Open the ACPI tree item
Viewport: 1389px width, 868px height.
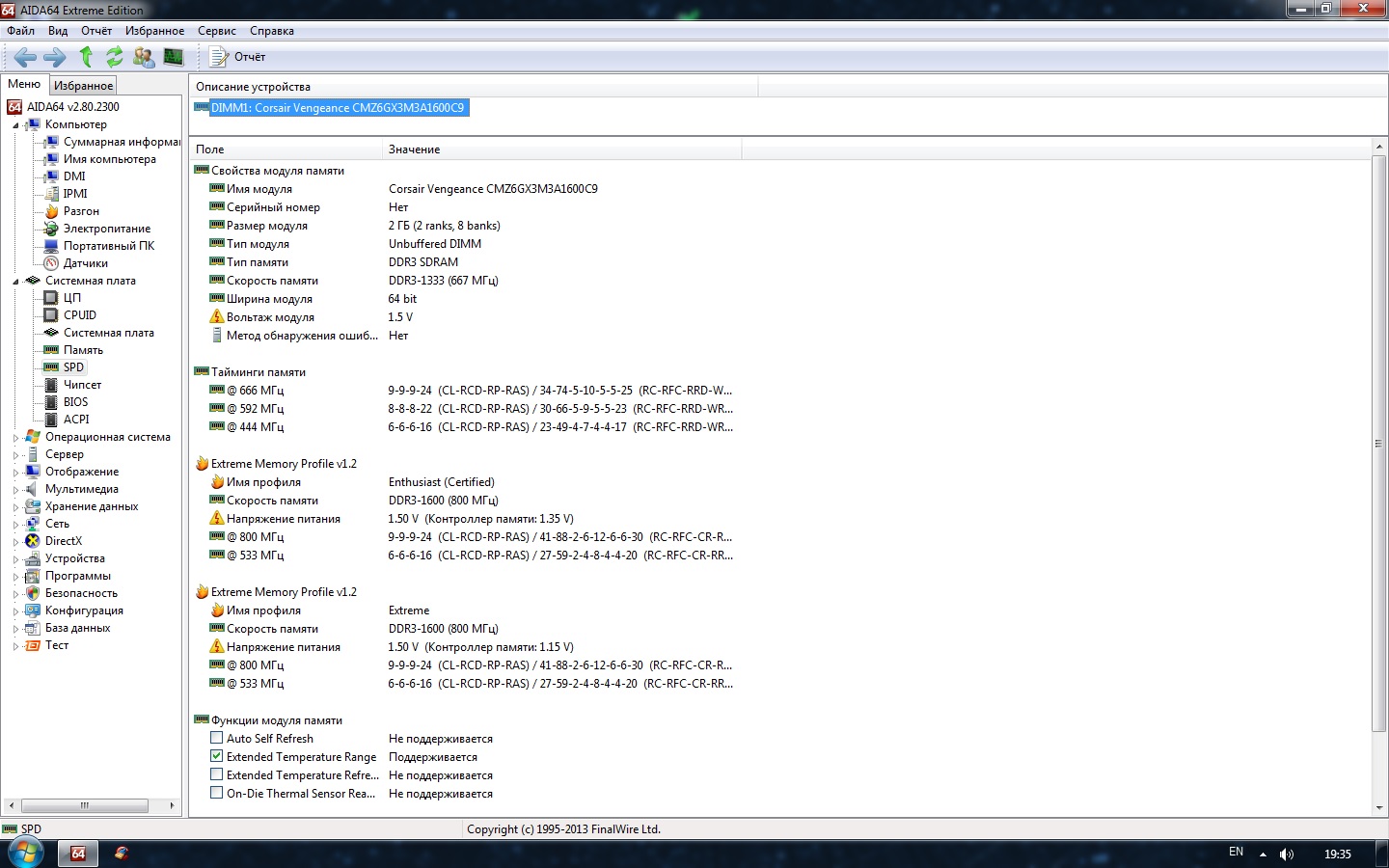point(76,420)
